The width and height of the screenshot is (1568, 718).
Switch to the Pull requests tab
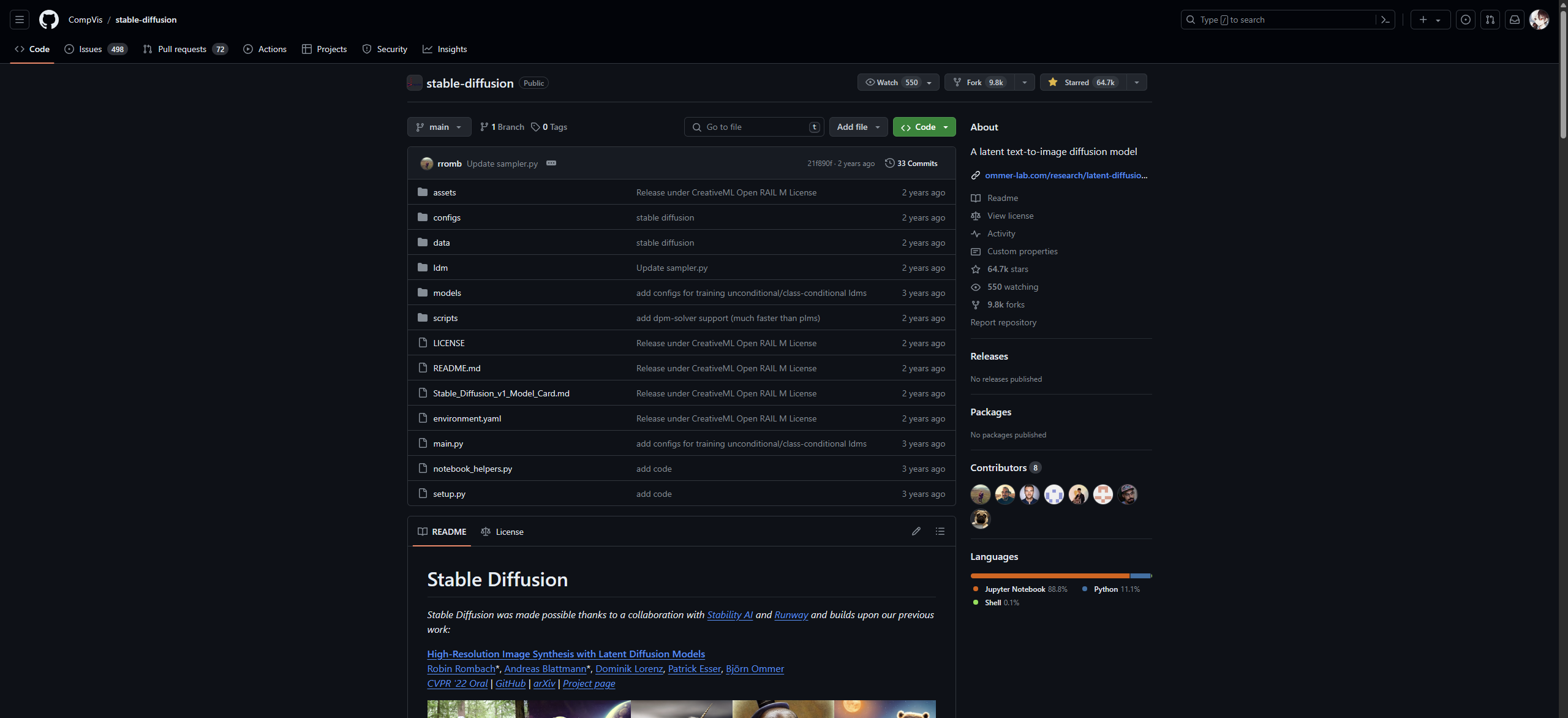(x=185, y=49)
